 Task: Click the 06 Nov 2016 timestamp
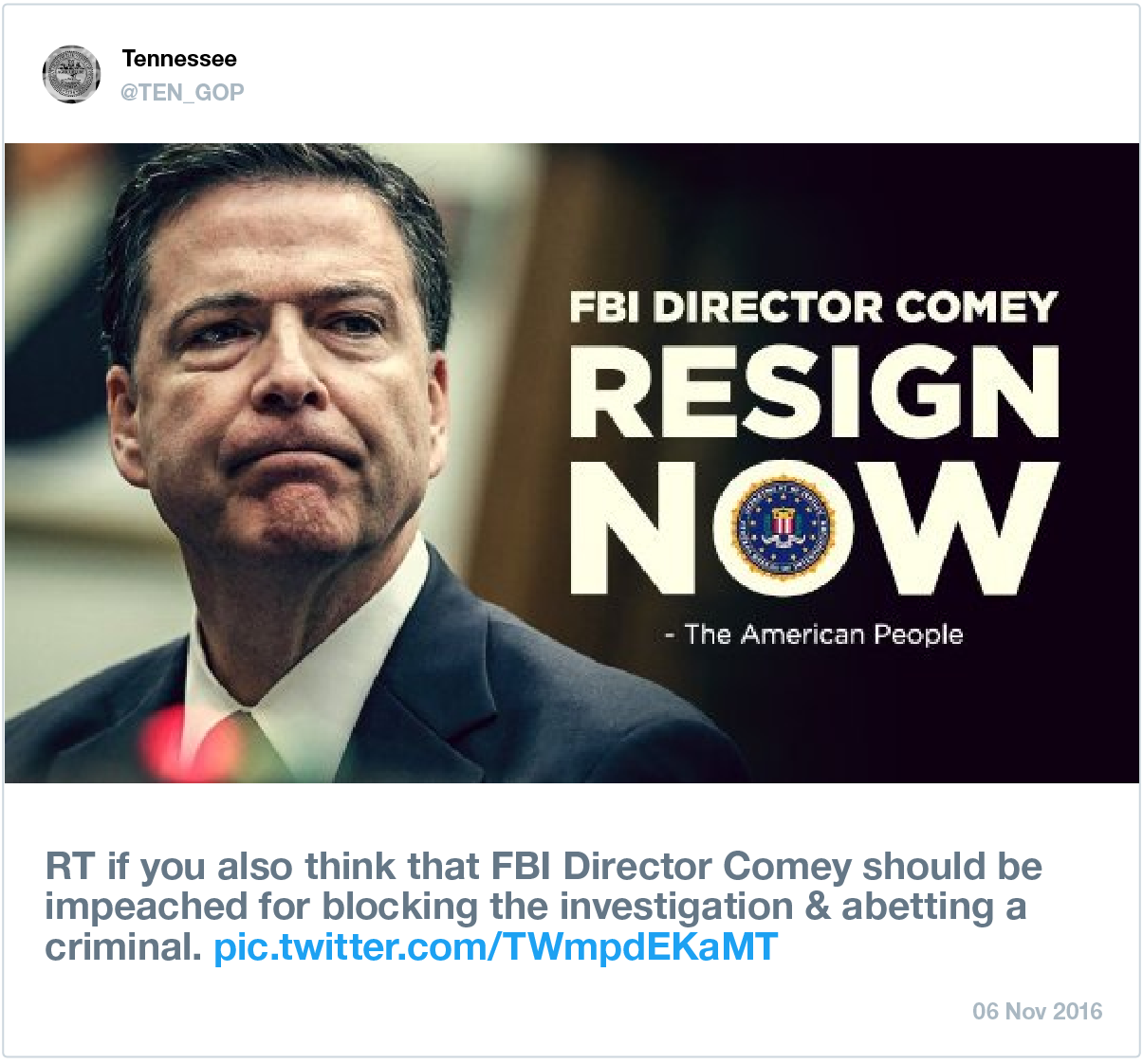pyautogui.click(x=1037, y=1011)
